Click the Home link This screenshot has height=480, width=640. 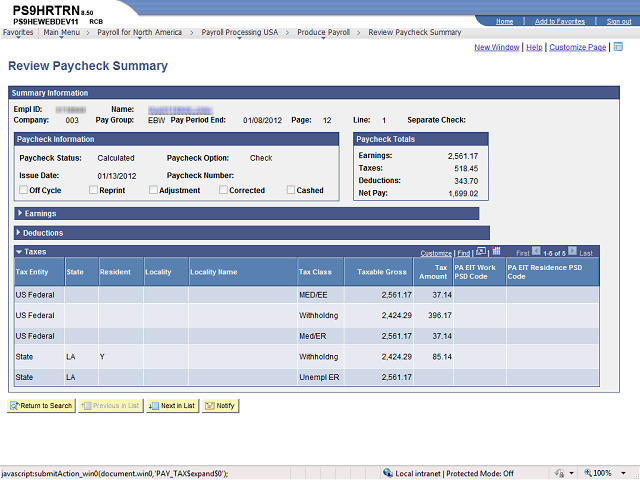coord(504,22)
